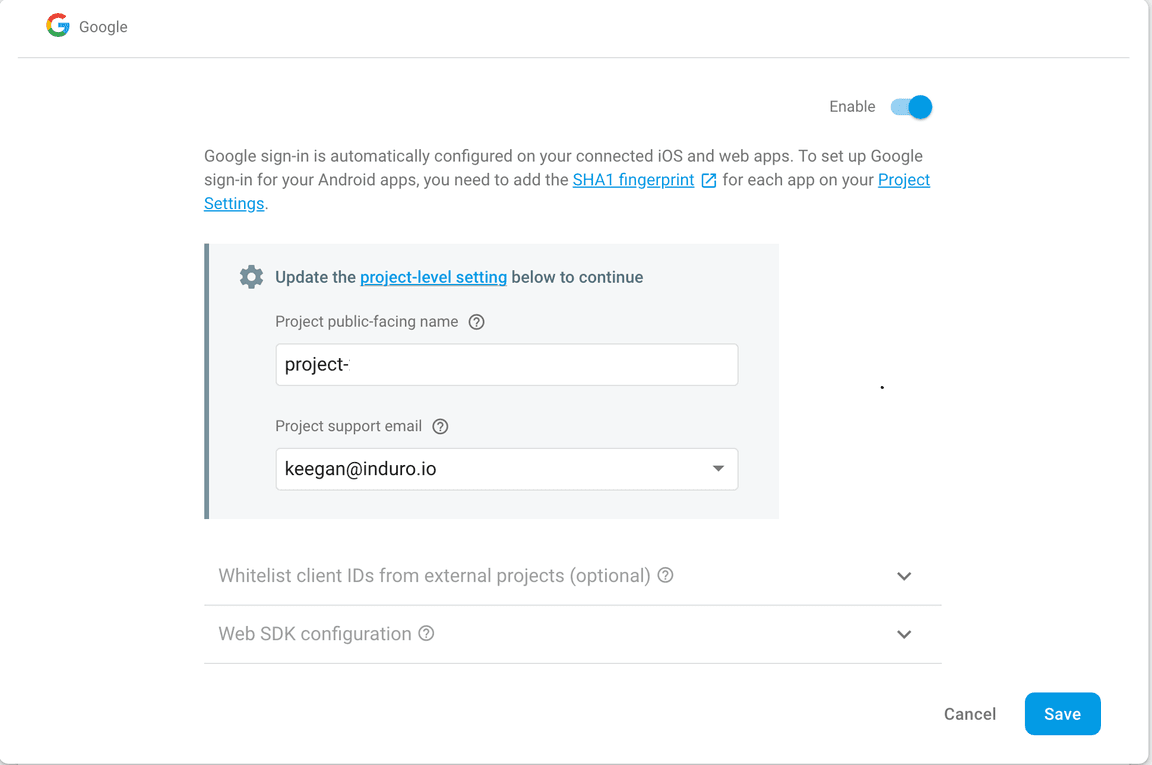Expand the Web SDK configuration section
Screen dimensions: 1152x765
pos(904,634)
